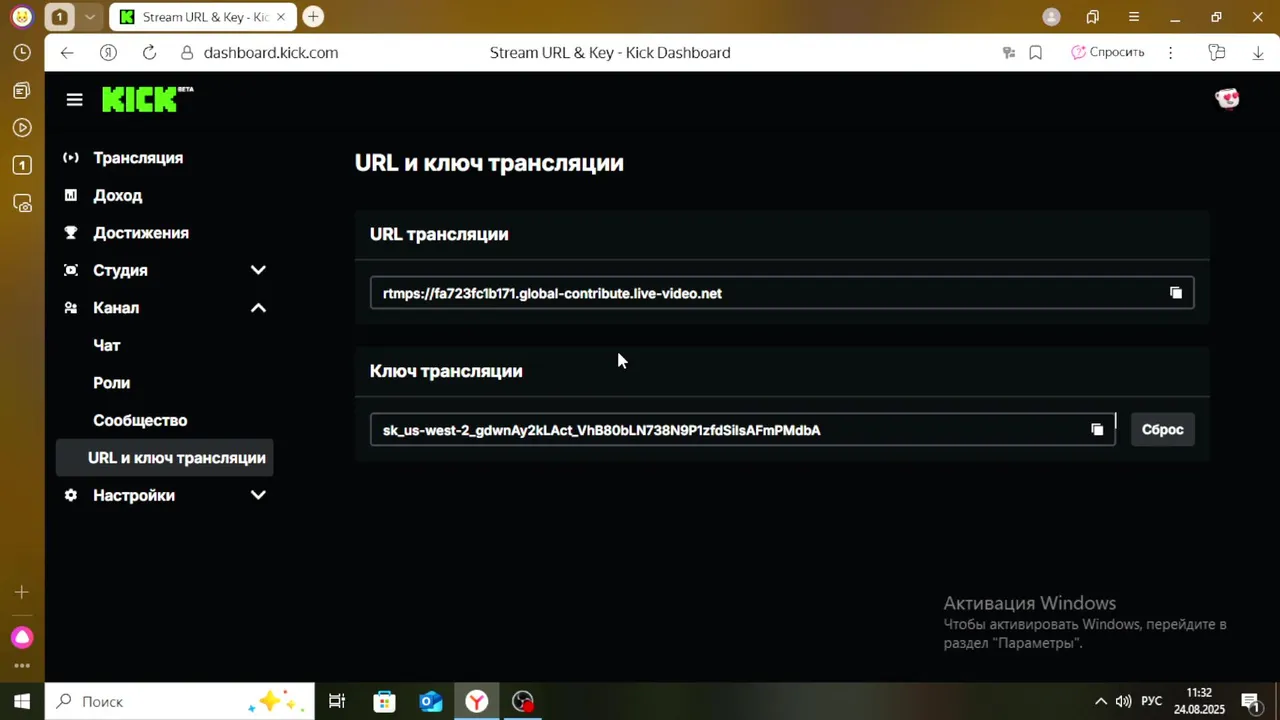Open the volume icon in the system tray
1280x720 pixels.
click(1124, 701)
